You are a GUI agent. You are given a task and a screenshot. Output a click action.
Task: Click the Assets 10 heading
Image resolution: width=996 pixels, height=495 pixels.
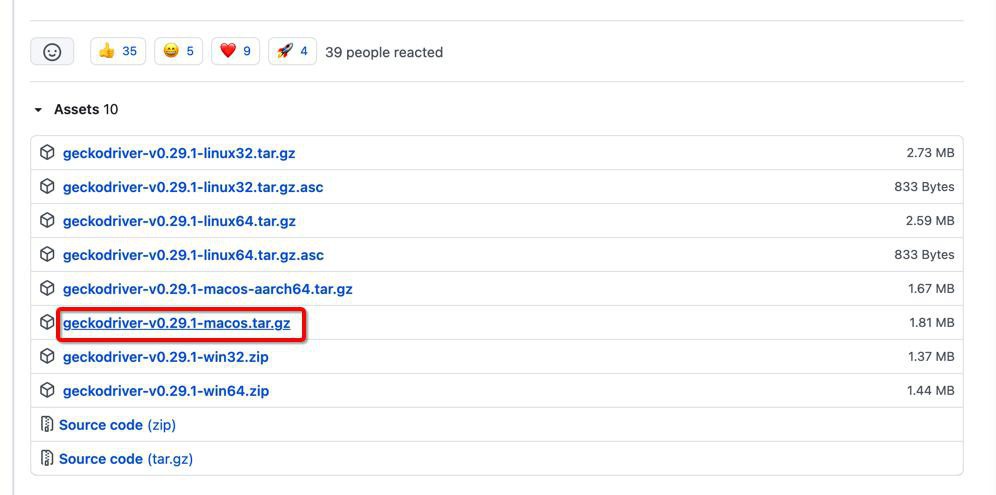(86, 109)
